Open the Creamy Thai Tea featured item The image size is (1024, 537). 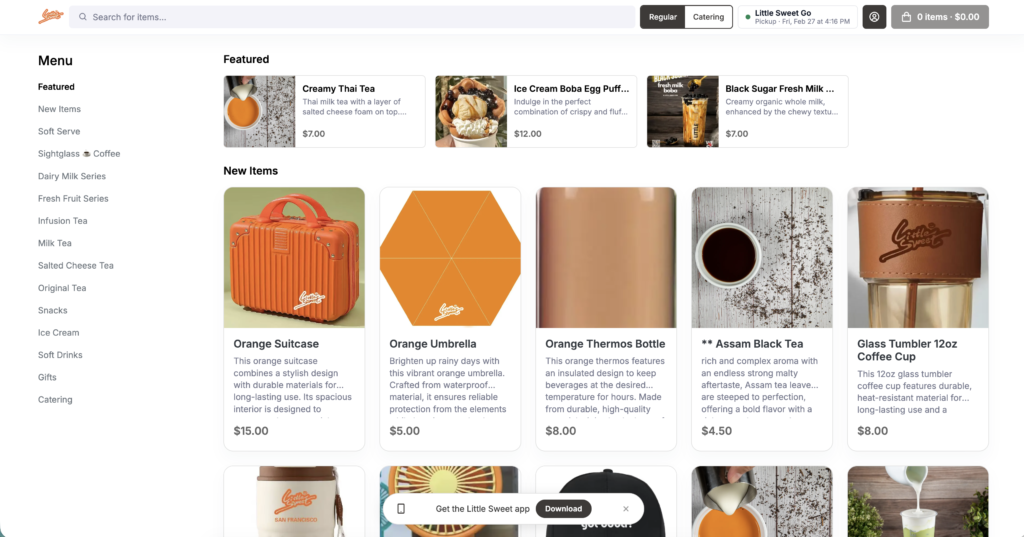324,111
